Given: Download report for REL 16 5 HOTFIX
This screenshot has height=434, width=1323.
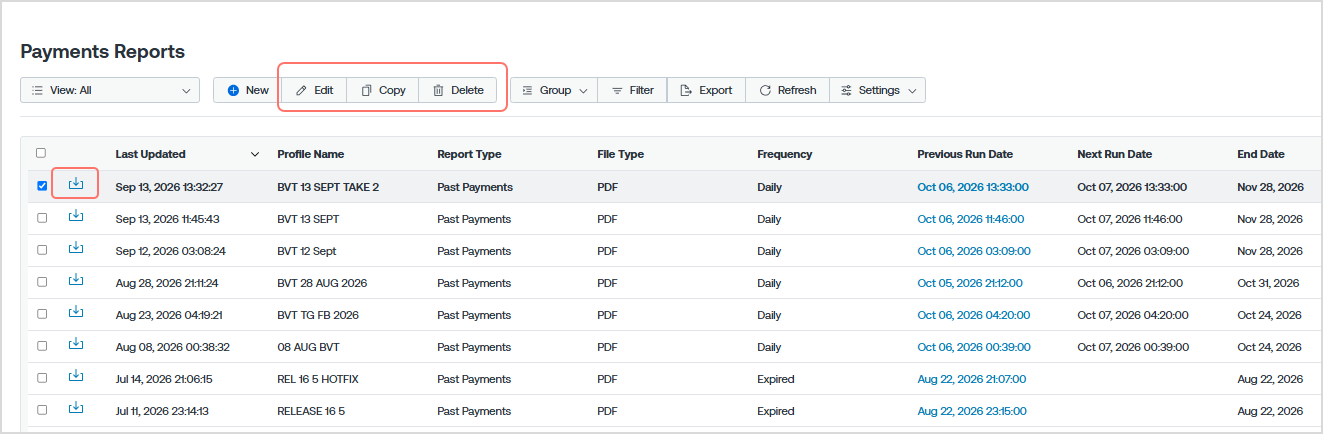Looking at the screenshot, I should tap(76, 376).
